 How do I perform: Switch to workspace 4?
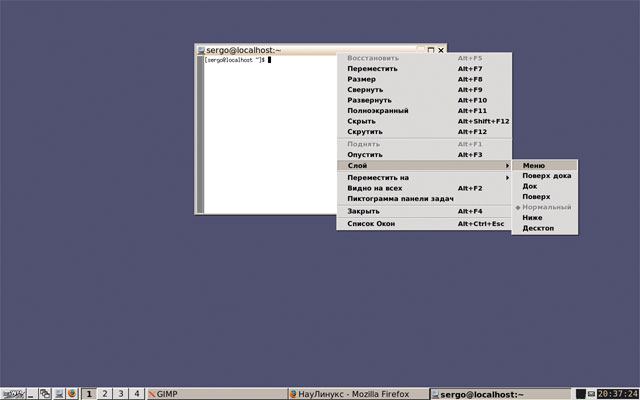click(x=137, y=393)
